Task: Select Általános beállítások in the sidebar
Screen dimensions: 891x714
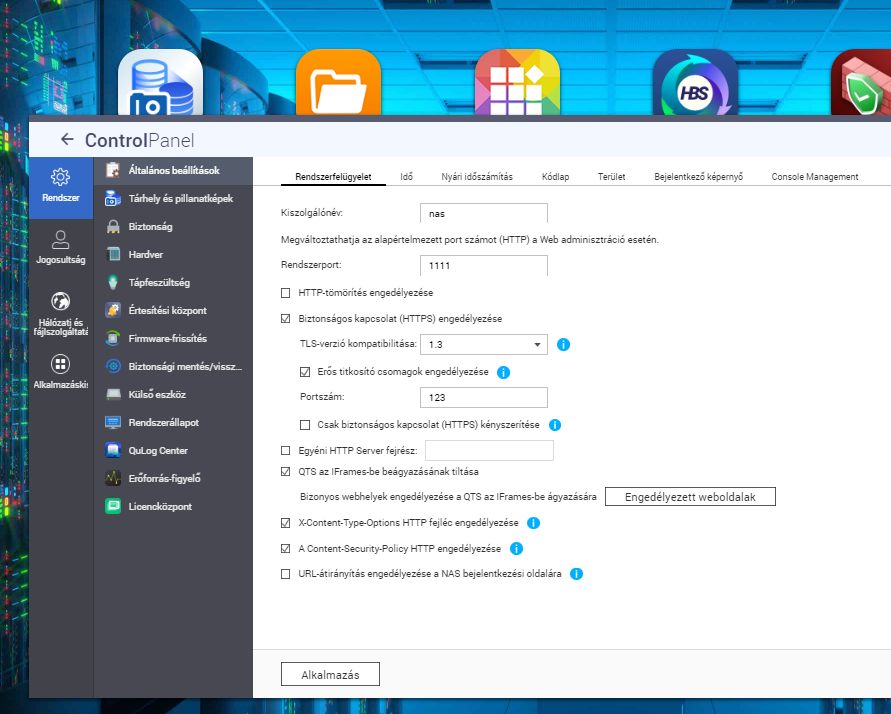Action: 173,170
